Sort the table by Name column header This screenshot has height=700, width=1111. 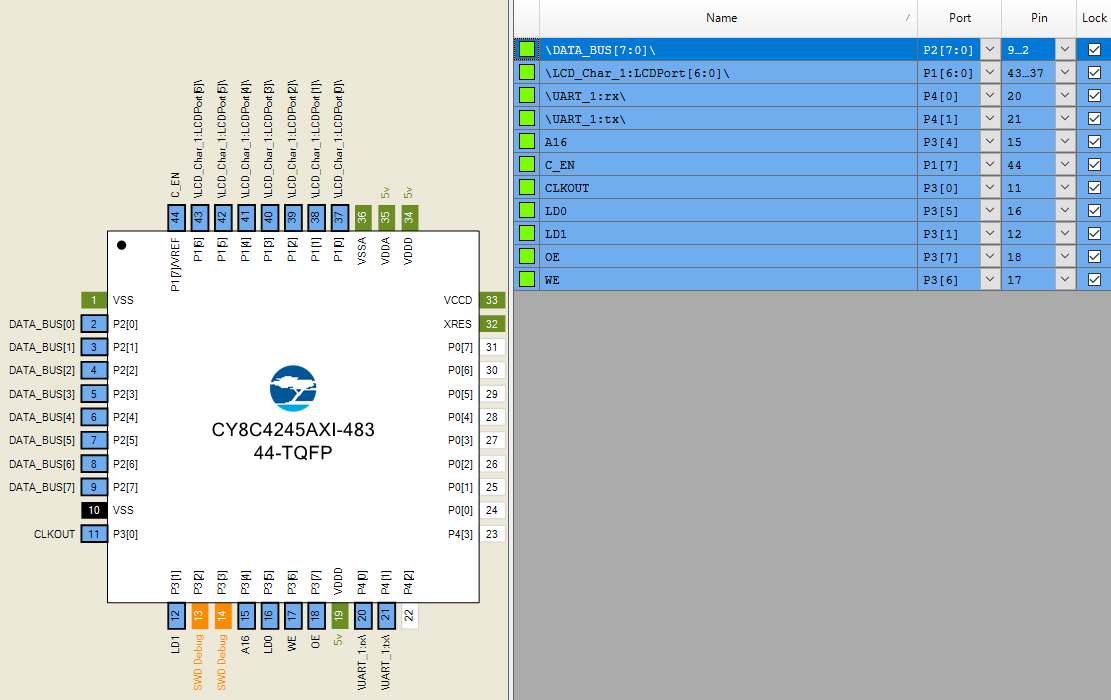pyautogui.click(x=728, y=18)
